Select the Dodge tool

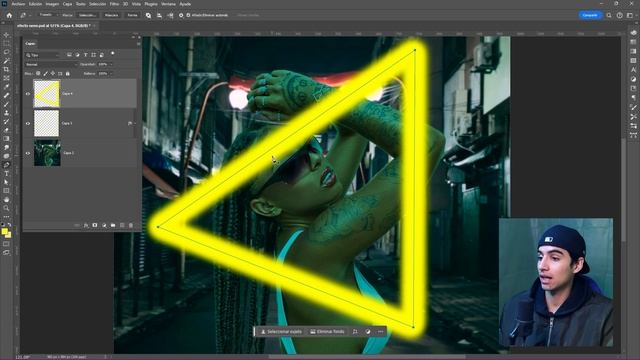point(6,156)
